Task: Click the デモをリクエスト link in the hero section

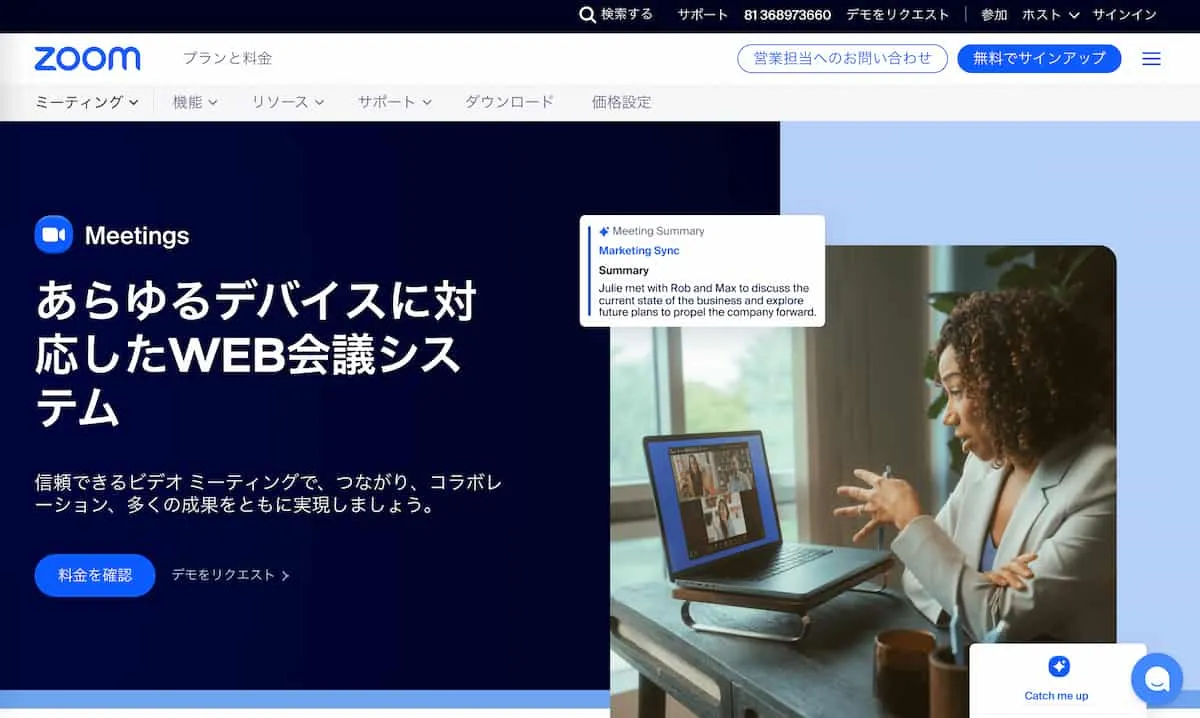Action: [230, 575]
